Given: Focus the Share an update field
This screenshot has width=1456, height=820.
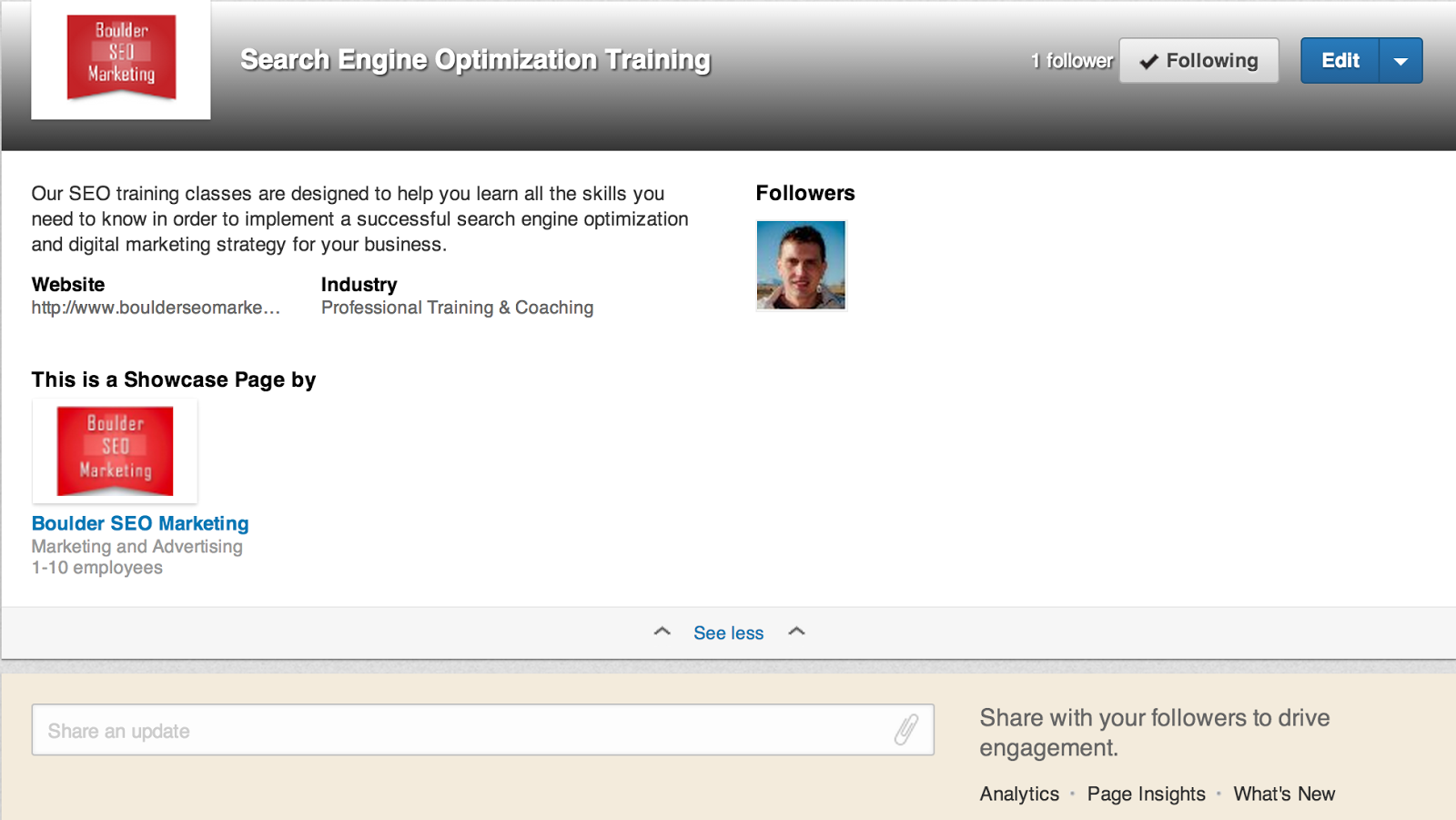Looking at the screenshot, I should coord(483,730).
